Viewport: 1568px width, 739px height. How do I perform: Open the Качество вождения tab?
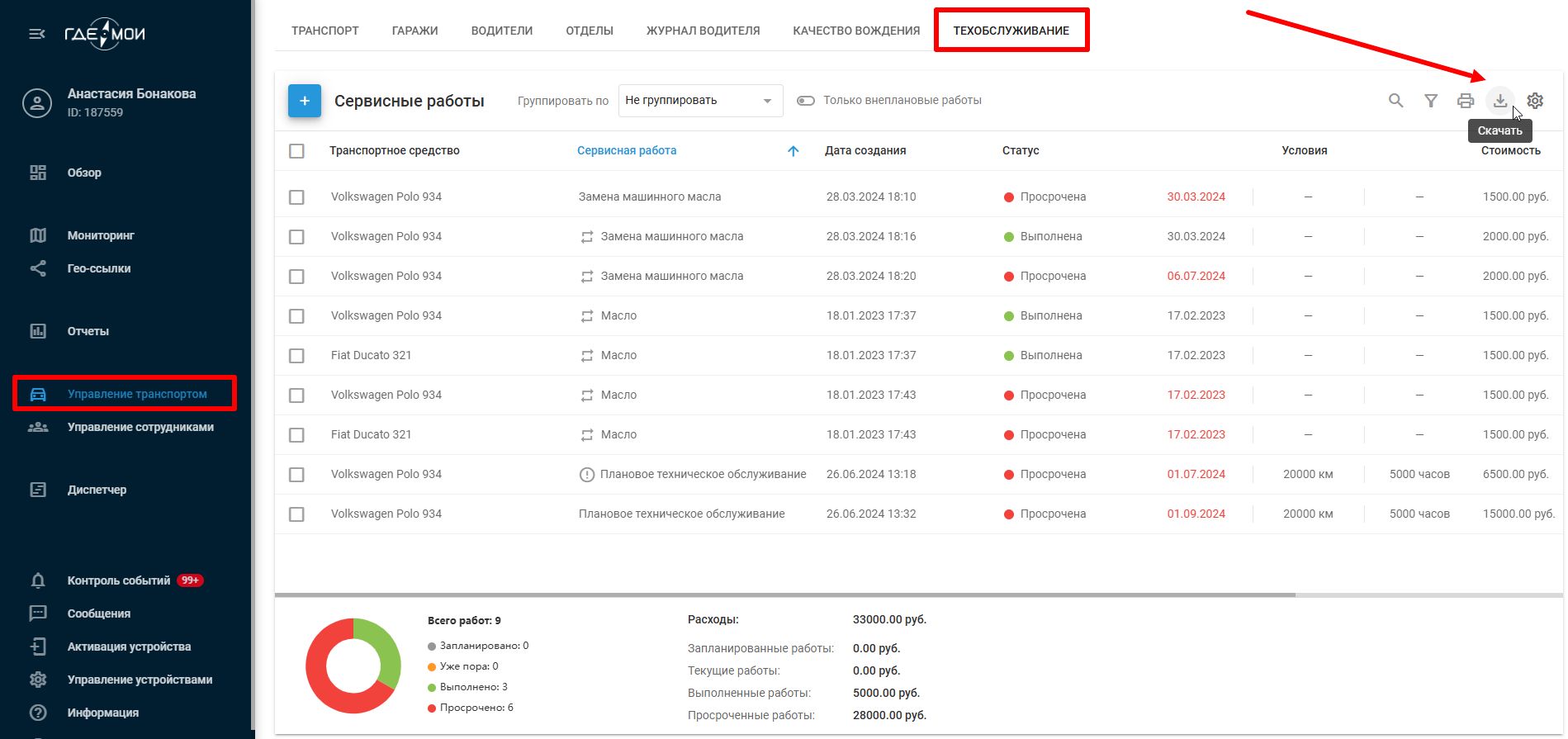point(855,31)
